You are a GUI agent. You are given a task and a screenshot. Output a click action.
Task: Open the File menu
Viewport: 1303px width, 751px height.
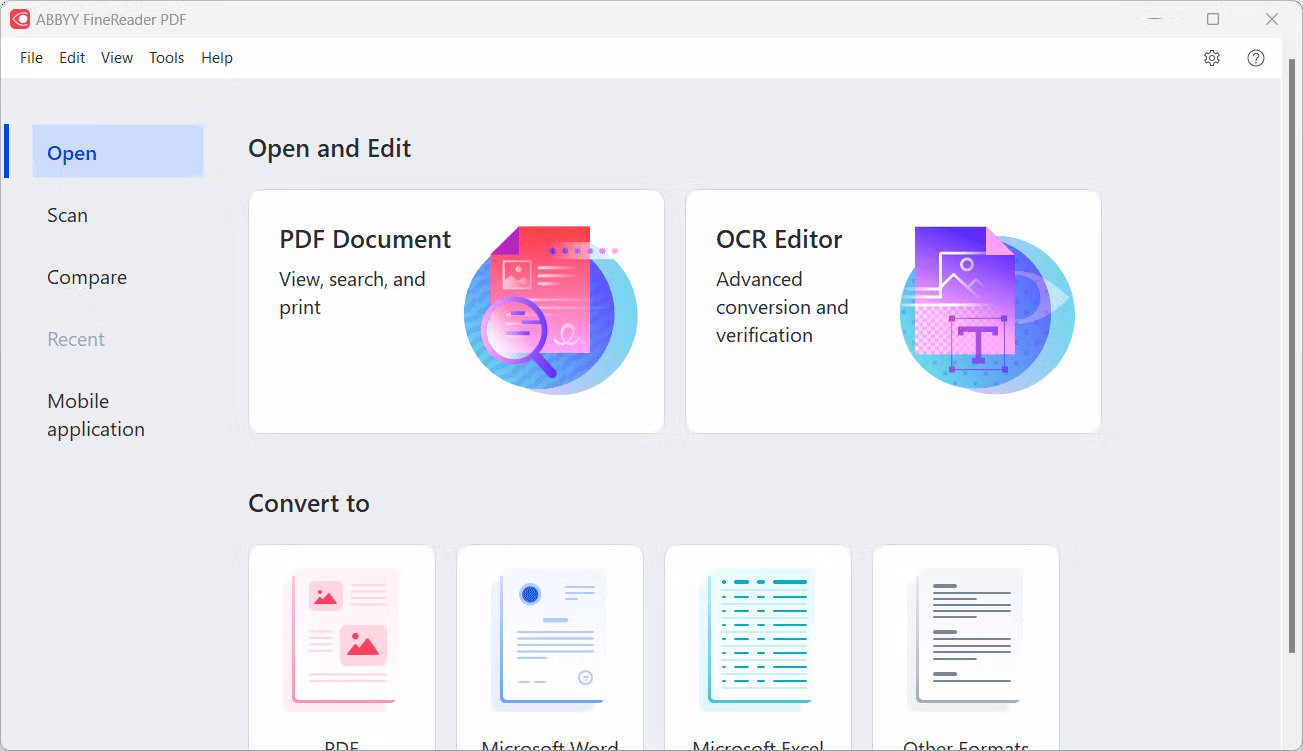[x=32, y=58]
